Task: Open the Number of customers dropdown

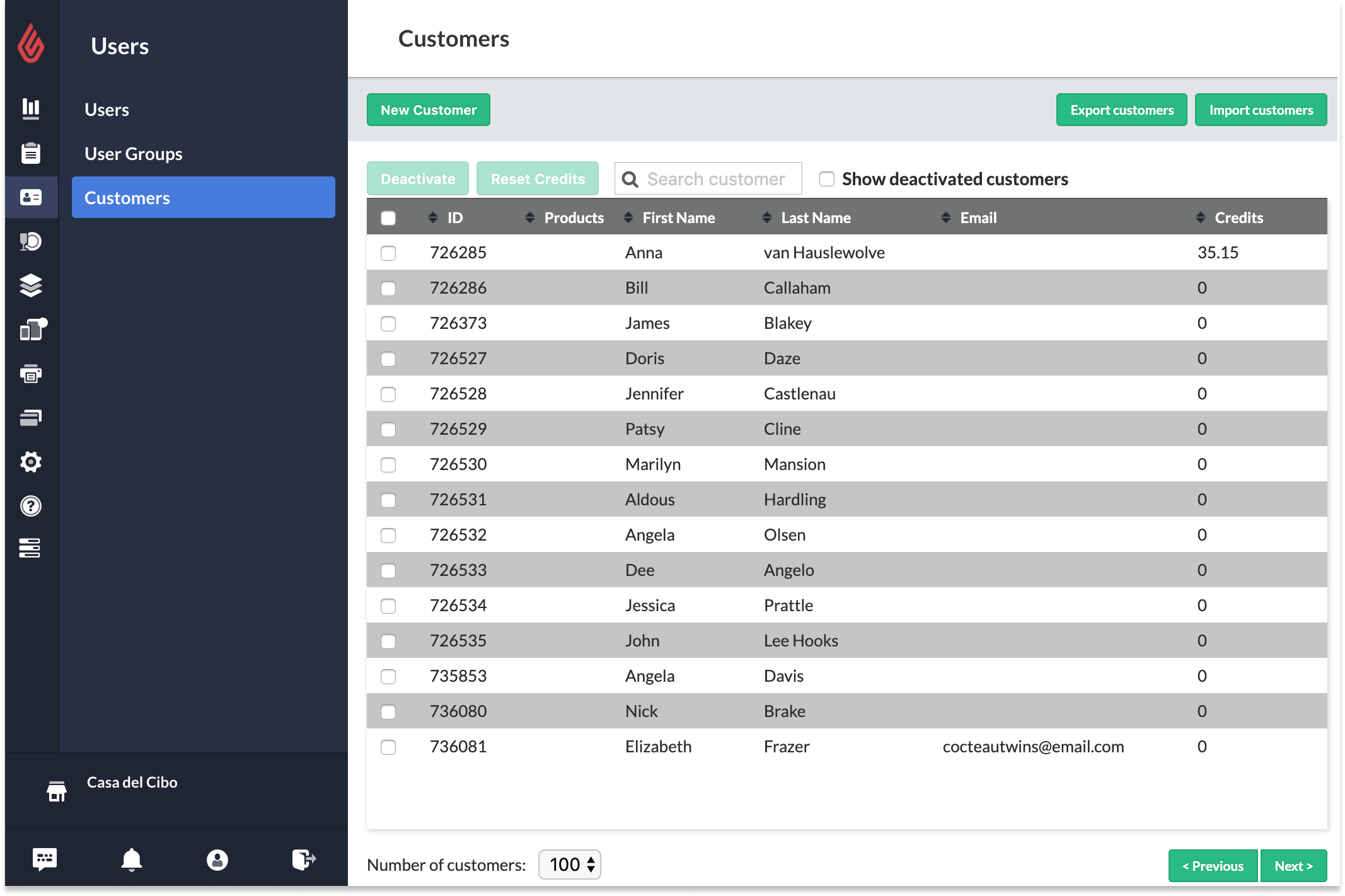Action: (x=570, y=864)
